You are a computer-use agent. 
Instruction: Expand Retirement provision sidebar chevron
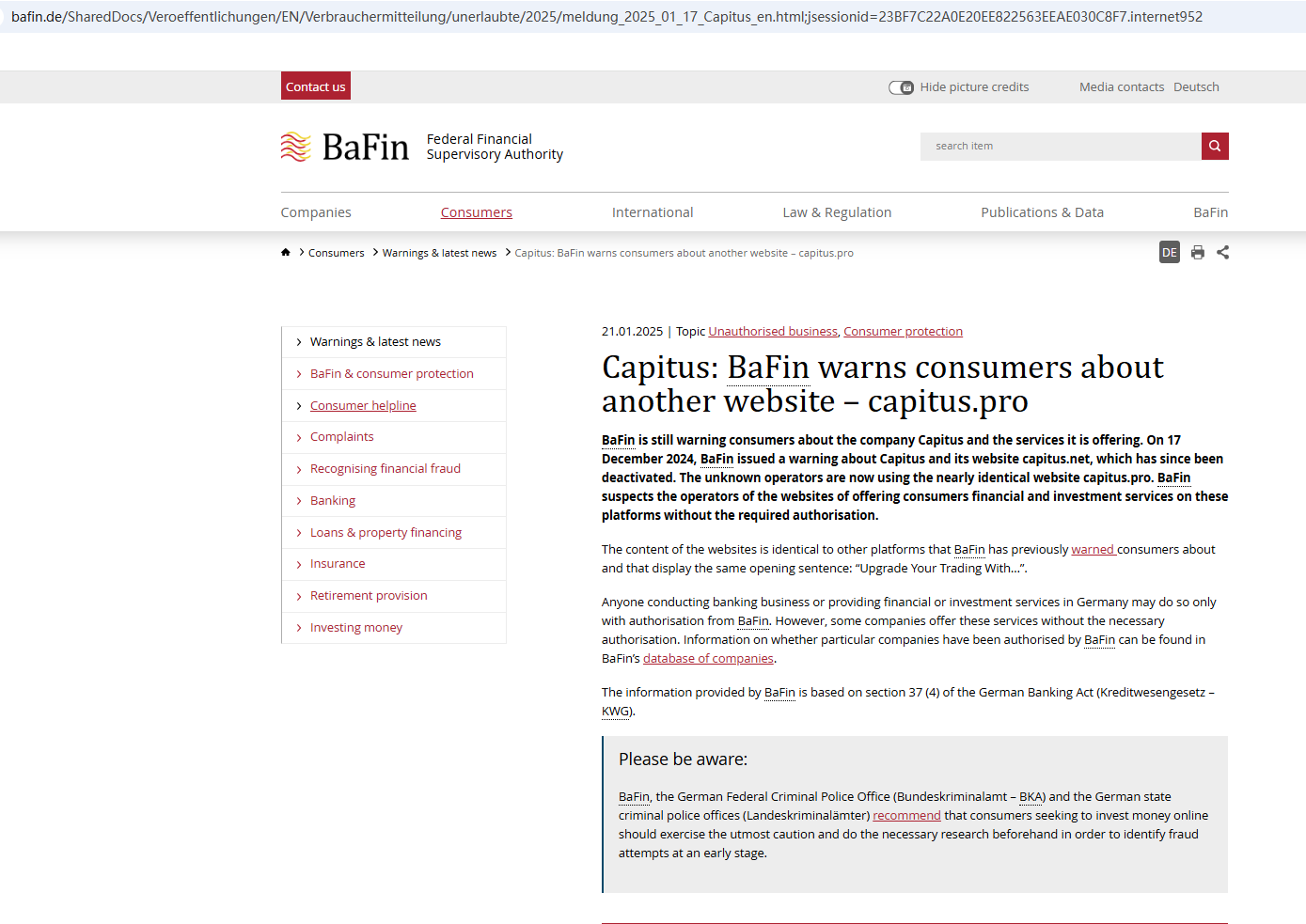[x=299, y=596]
